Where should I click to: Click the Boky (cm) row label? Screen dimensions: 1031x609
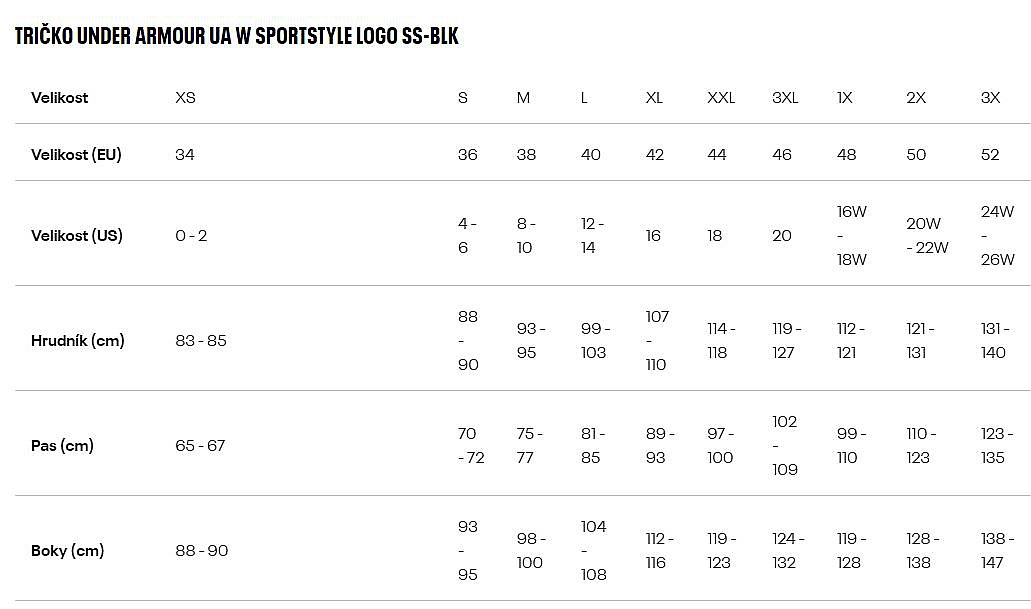[68, 551]
